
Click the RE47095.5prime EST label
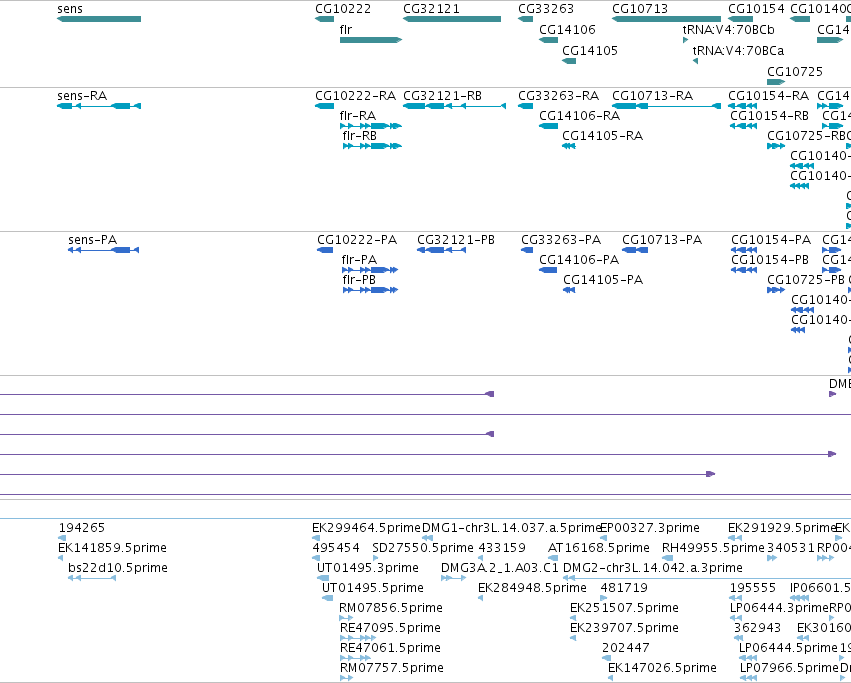pos(390,628)
